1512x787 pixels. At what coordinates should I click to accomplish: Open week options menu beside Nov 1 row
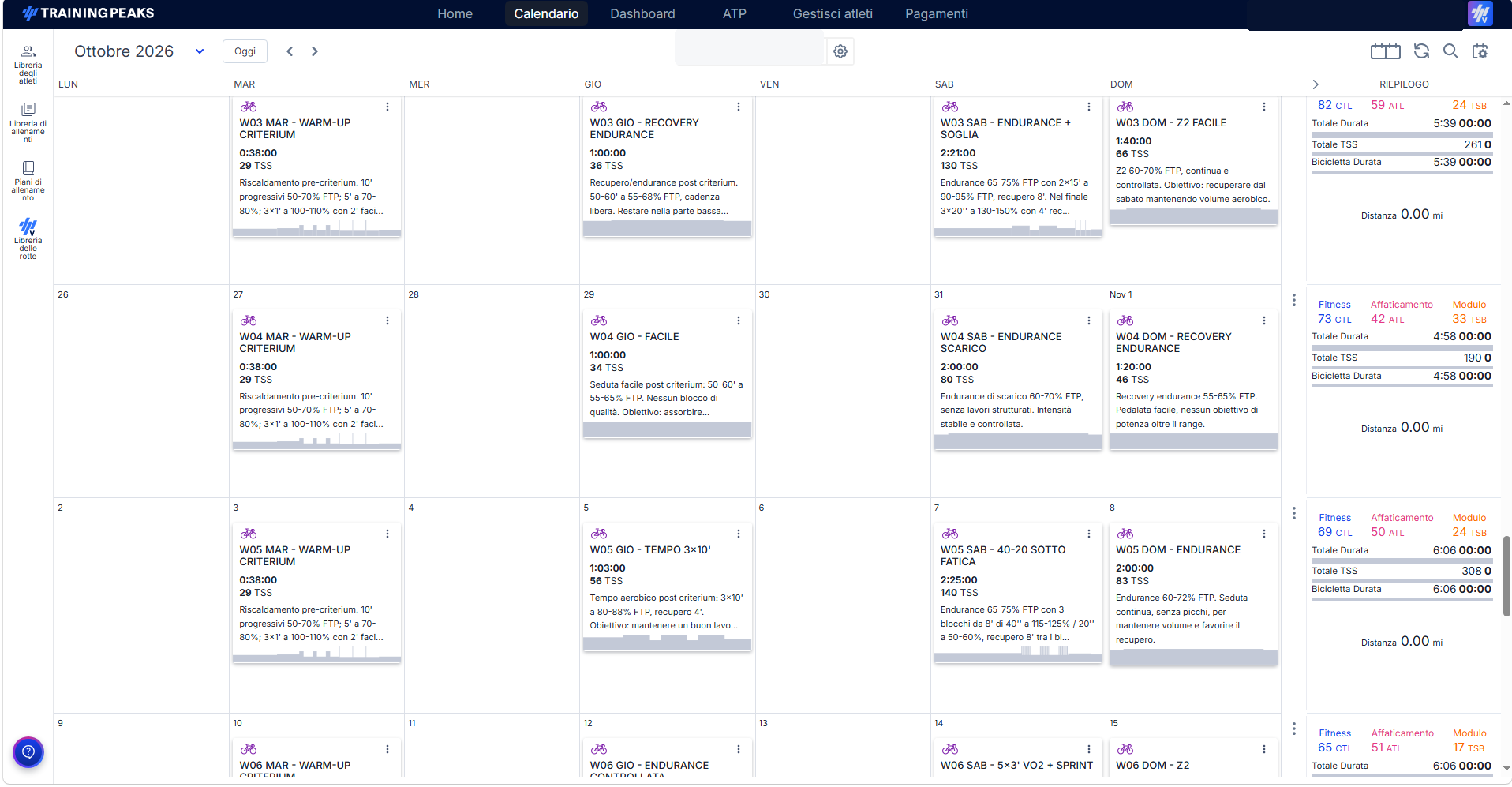tap(1293, 300)
